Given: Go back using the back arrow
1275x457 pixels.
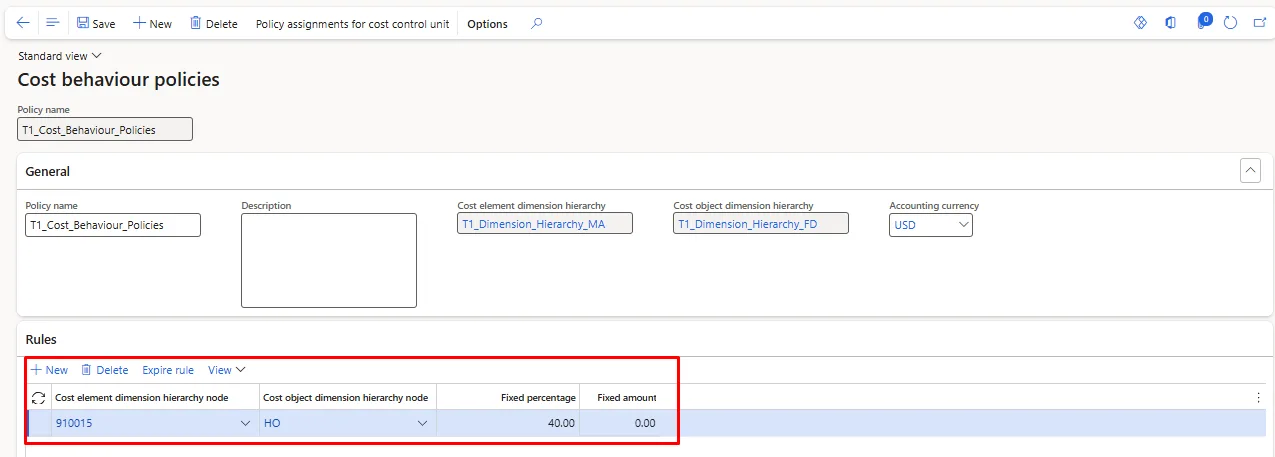Looking at the screenshot, I should click(x=23, y=23).
